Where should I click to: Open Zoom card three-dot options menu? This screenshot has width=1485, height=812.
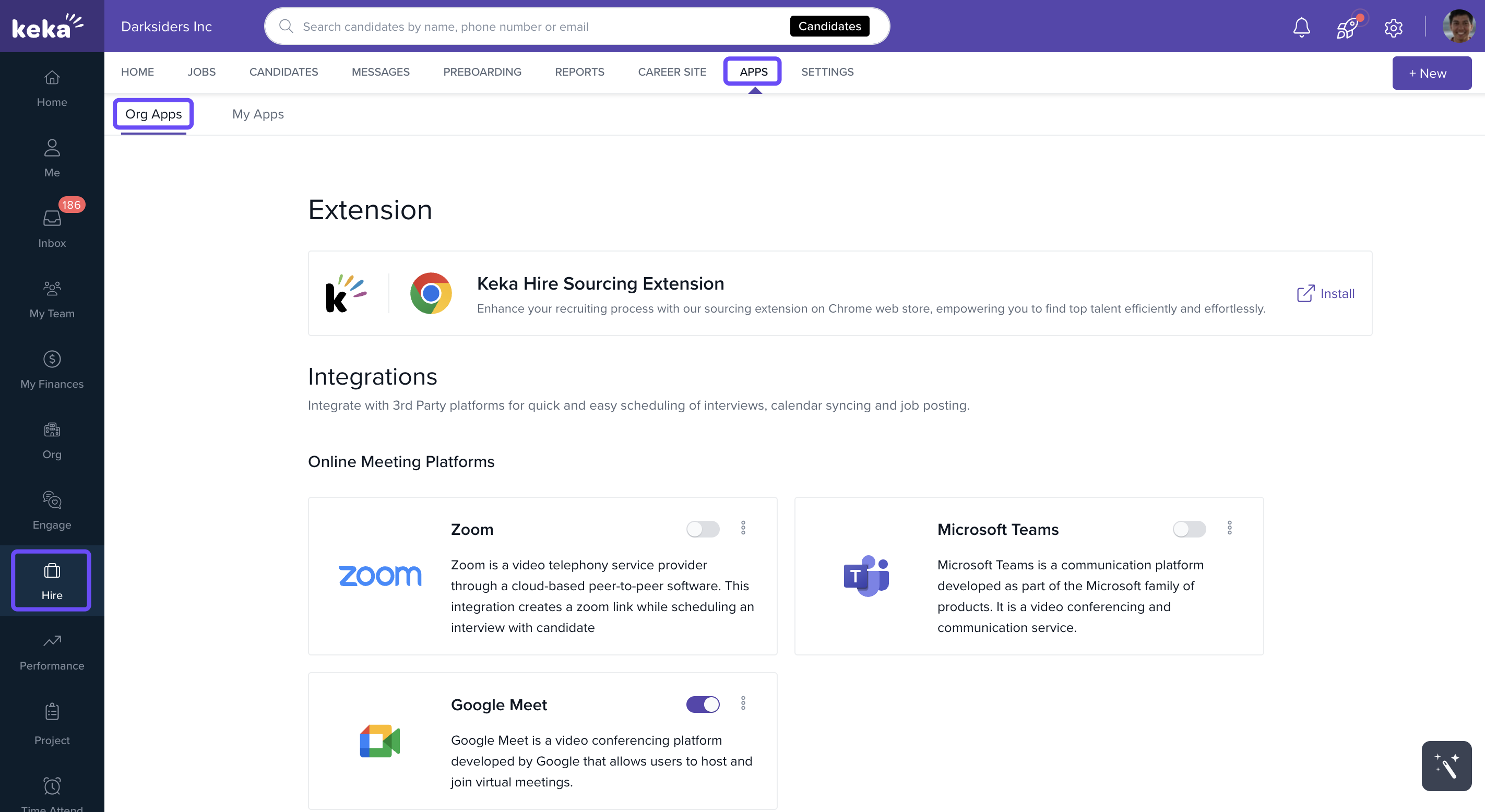743,527
